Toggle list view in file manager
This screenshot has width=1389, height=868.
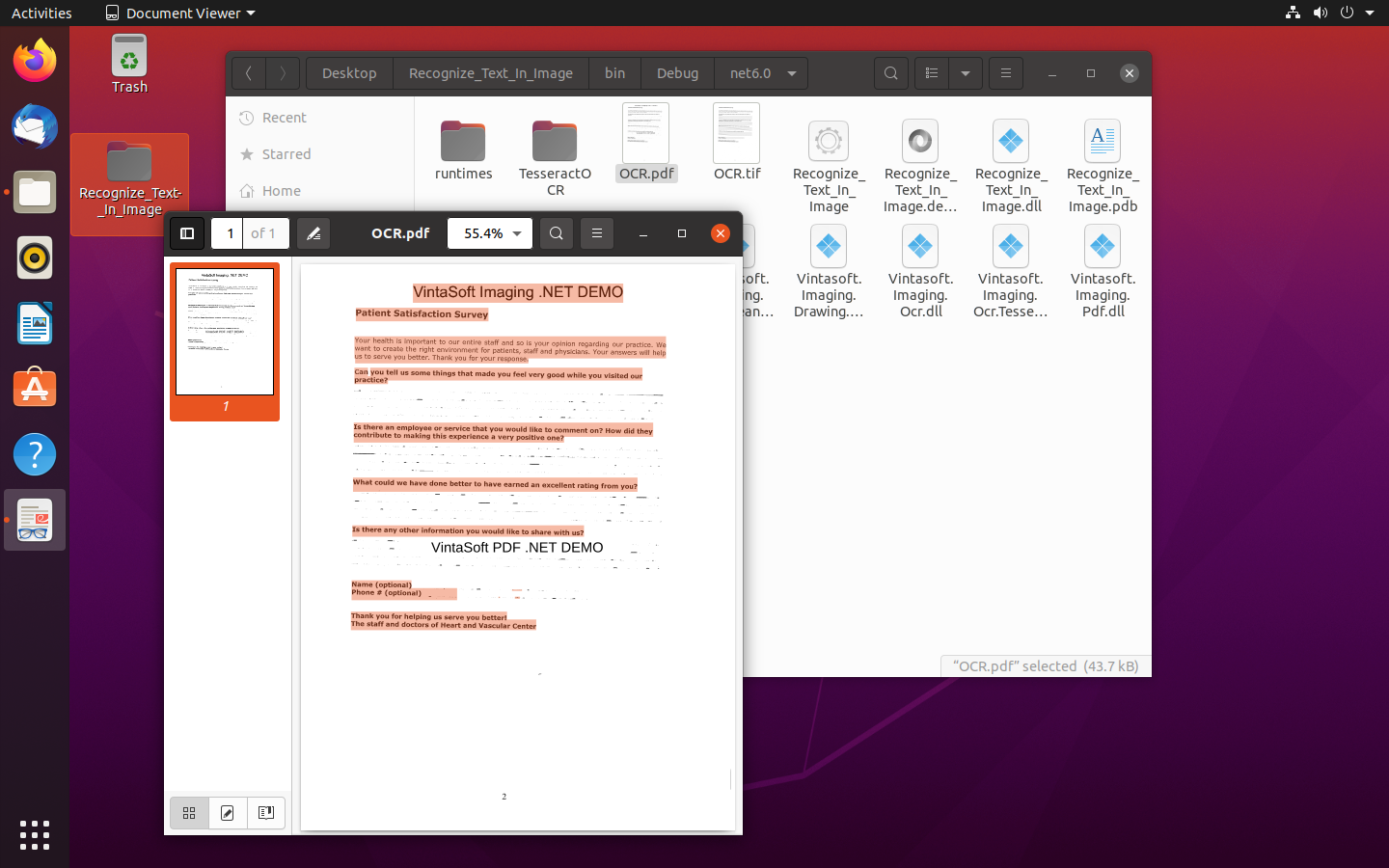932,73
